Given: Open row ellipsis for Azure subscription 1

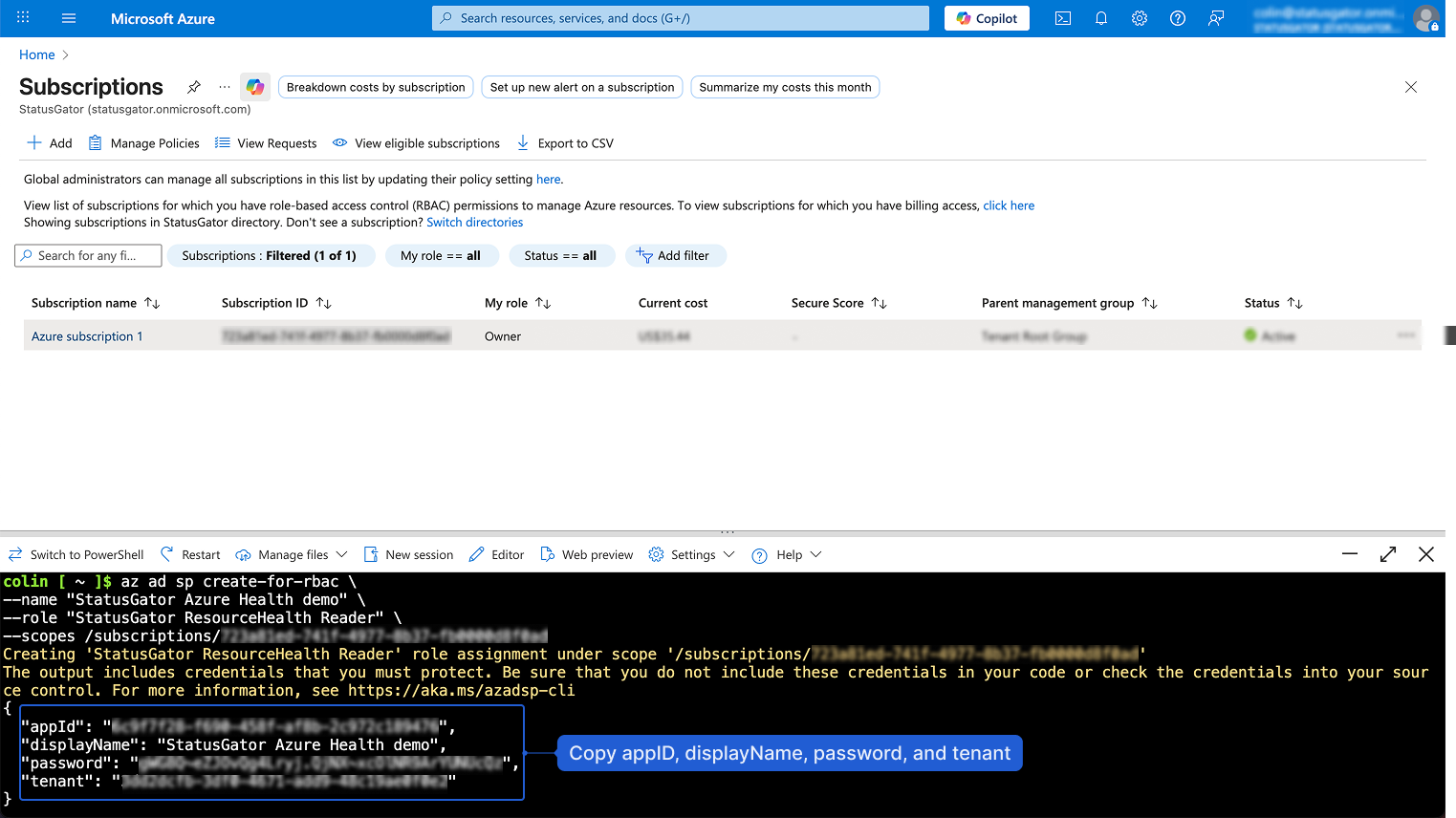Looking at the screenshot, I should point(1405,335).
